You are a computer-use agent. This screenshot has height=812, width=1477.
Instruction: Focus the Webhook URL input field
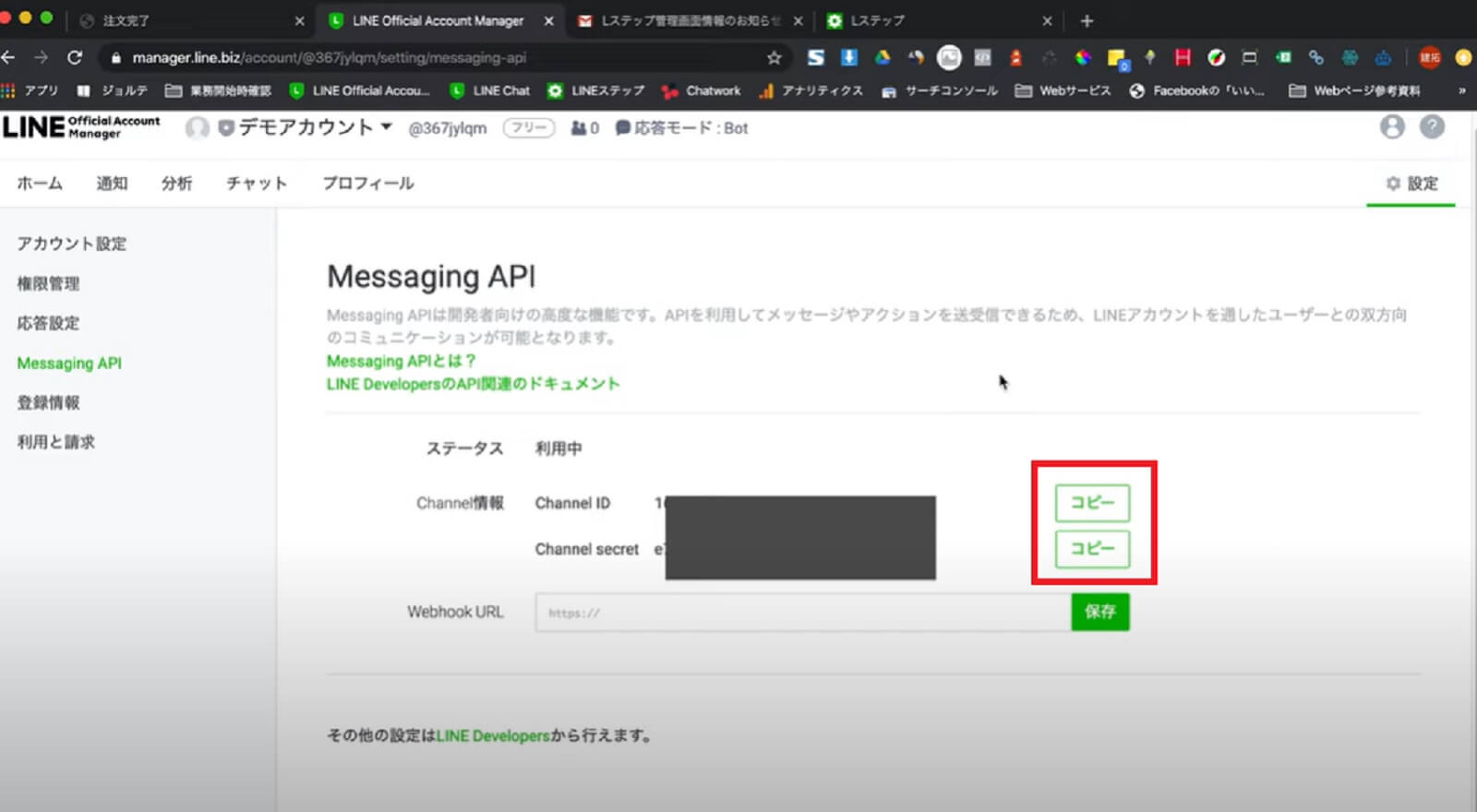click(802, 612)
